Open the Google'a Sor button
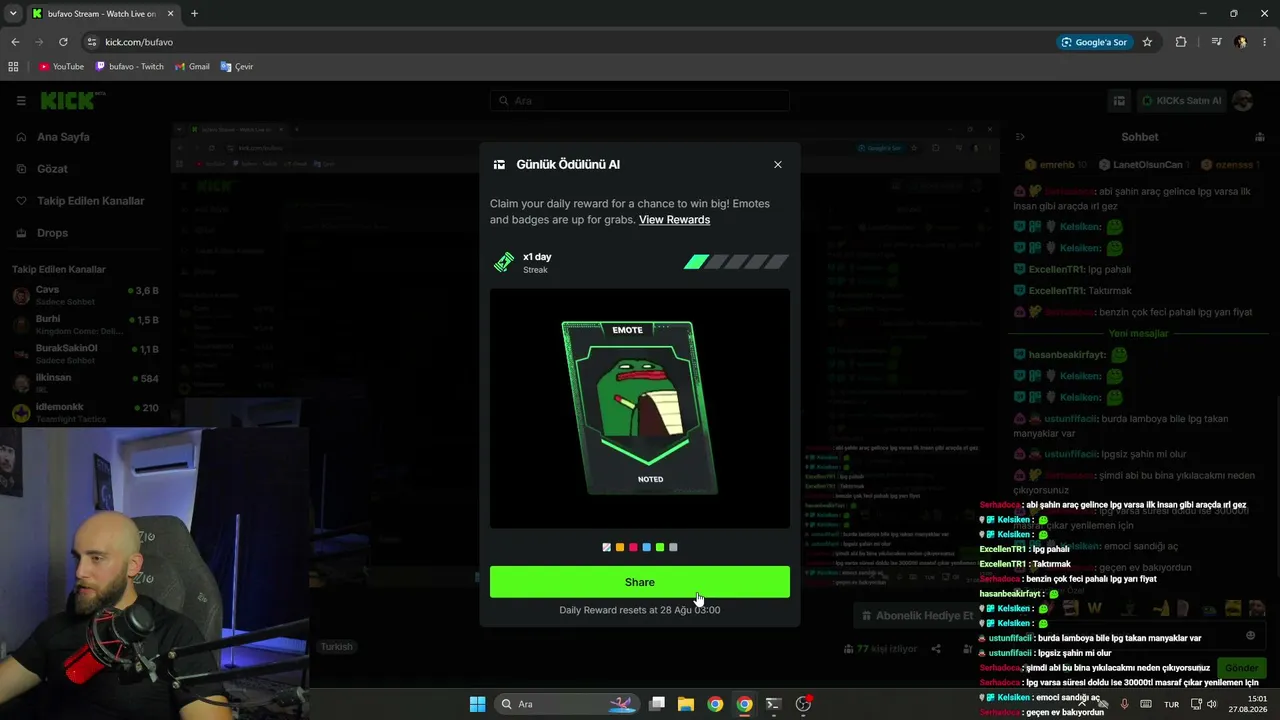 (1094, 42)
